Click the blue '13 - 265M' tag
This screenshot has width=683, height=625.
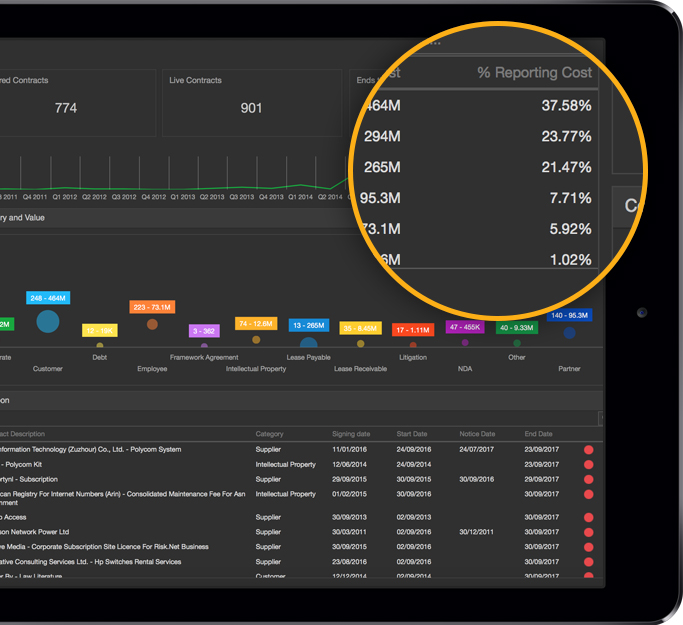309,325
